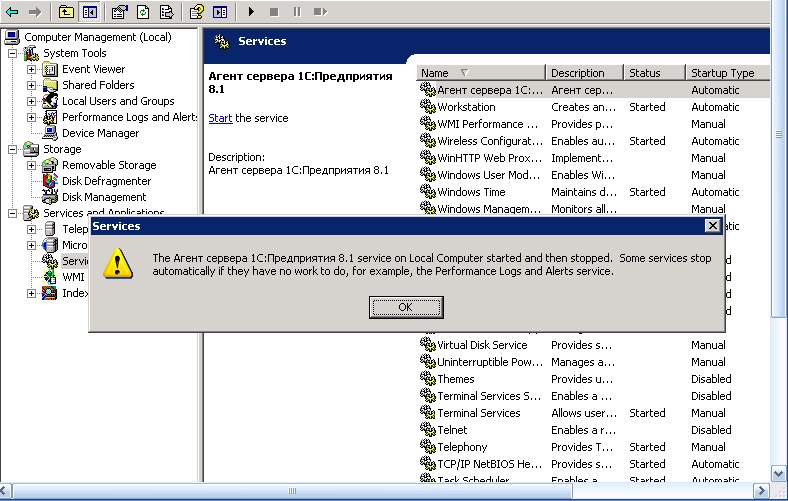This screenshot has height=501, width=788.
Task: Select the Services tree item icon
Action: pos(50,261)
